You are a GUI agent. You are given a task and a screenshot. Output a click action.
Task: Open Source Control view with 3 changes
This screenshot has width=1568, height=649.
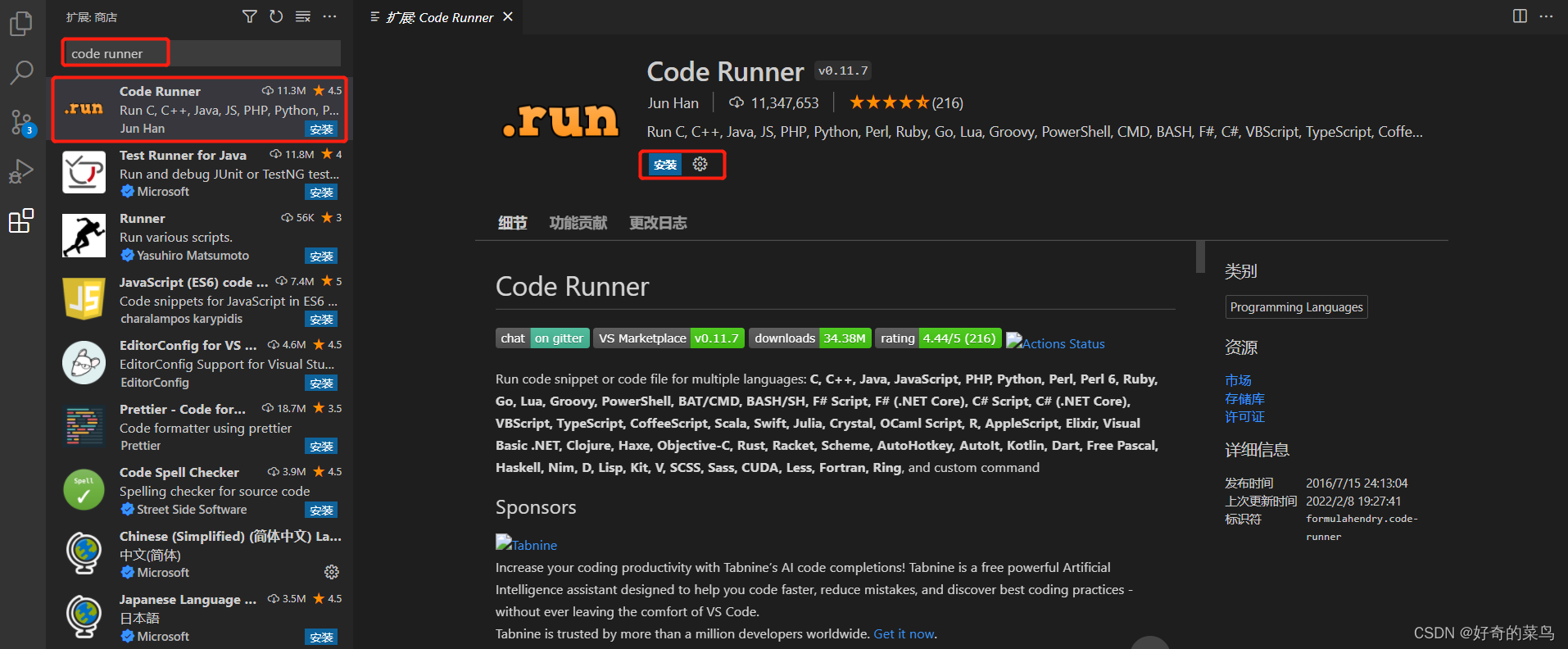(21, 123)
